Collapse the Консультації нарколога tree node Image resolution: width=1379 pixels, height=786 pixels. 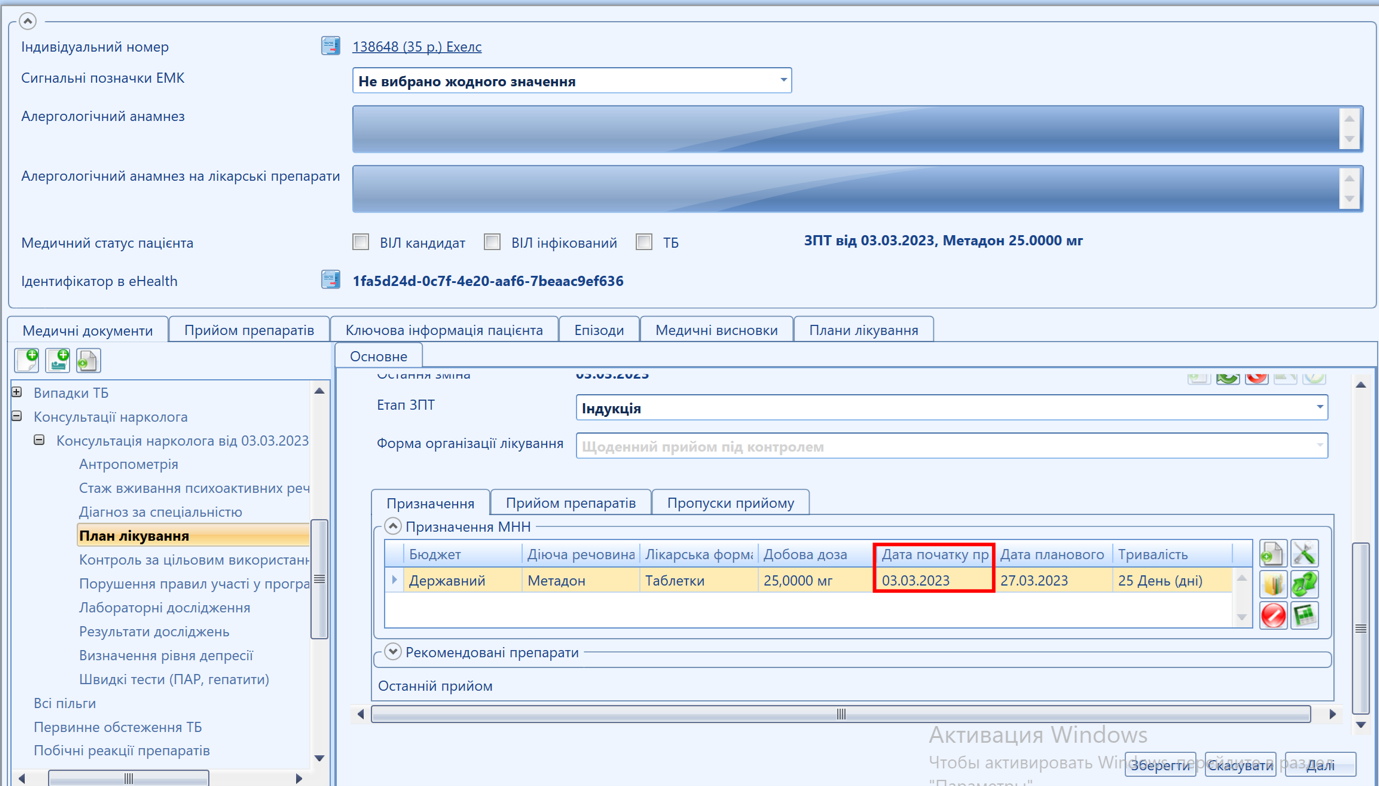tap(17, 416)
